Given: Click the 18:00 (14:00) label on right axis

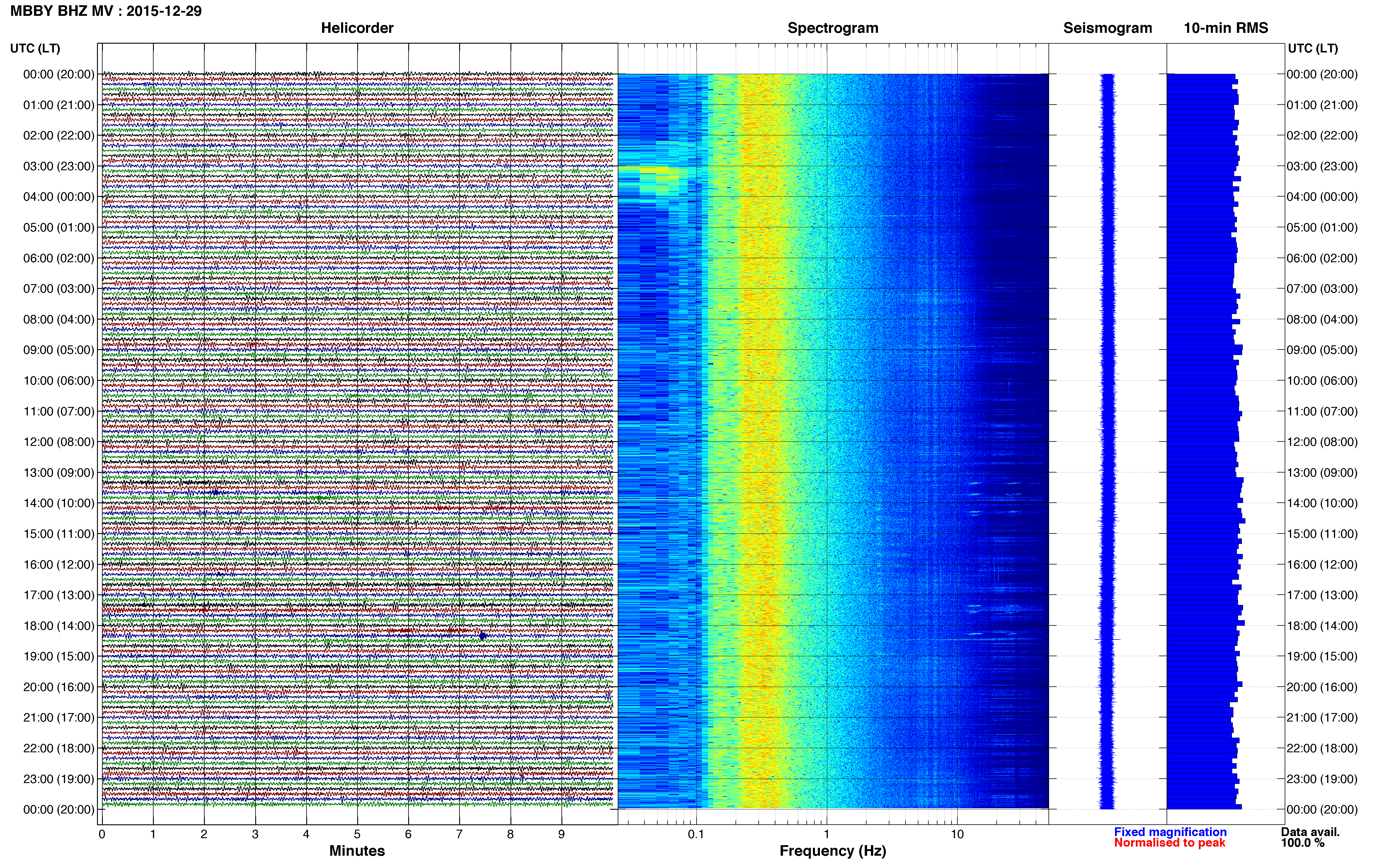Looking at the screenshot, I should tap(1322, 626).
